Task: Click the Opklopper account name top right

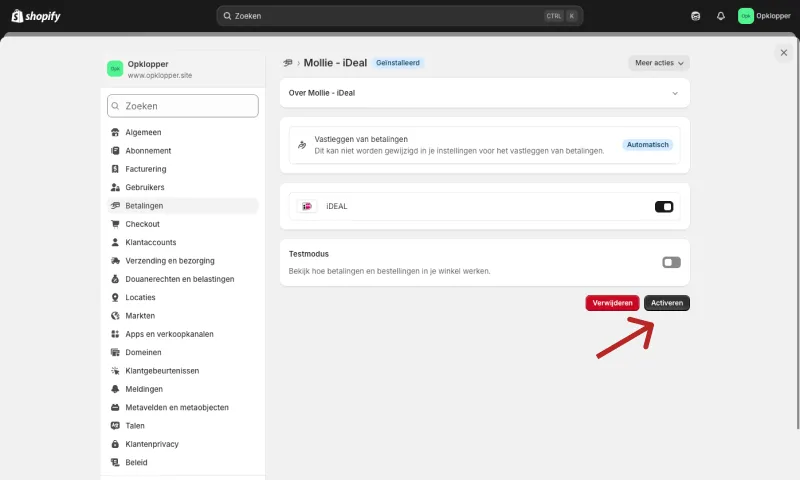Action: click(x=773, y=16)
